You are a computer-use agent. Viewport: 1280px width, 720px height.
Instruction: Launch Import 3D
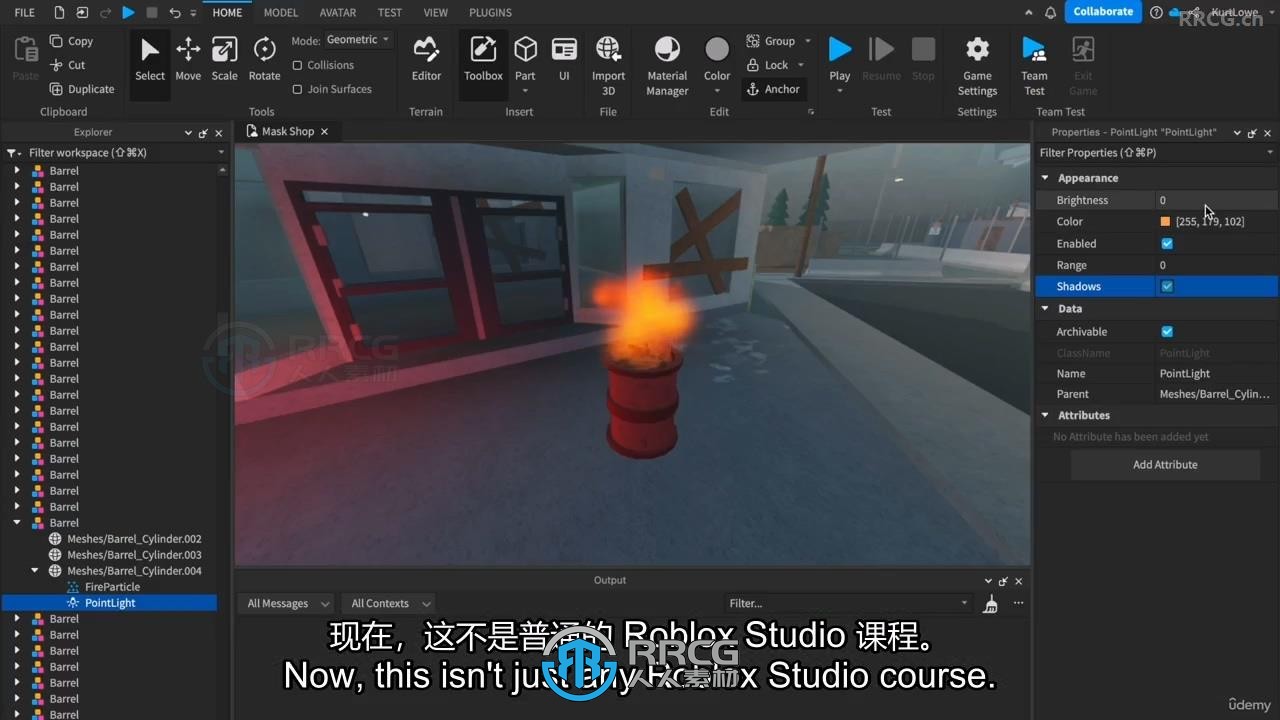(608, 66)
